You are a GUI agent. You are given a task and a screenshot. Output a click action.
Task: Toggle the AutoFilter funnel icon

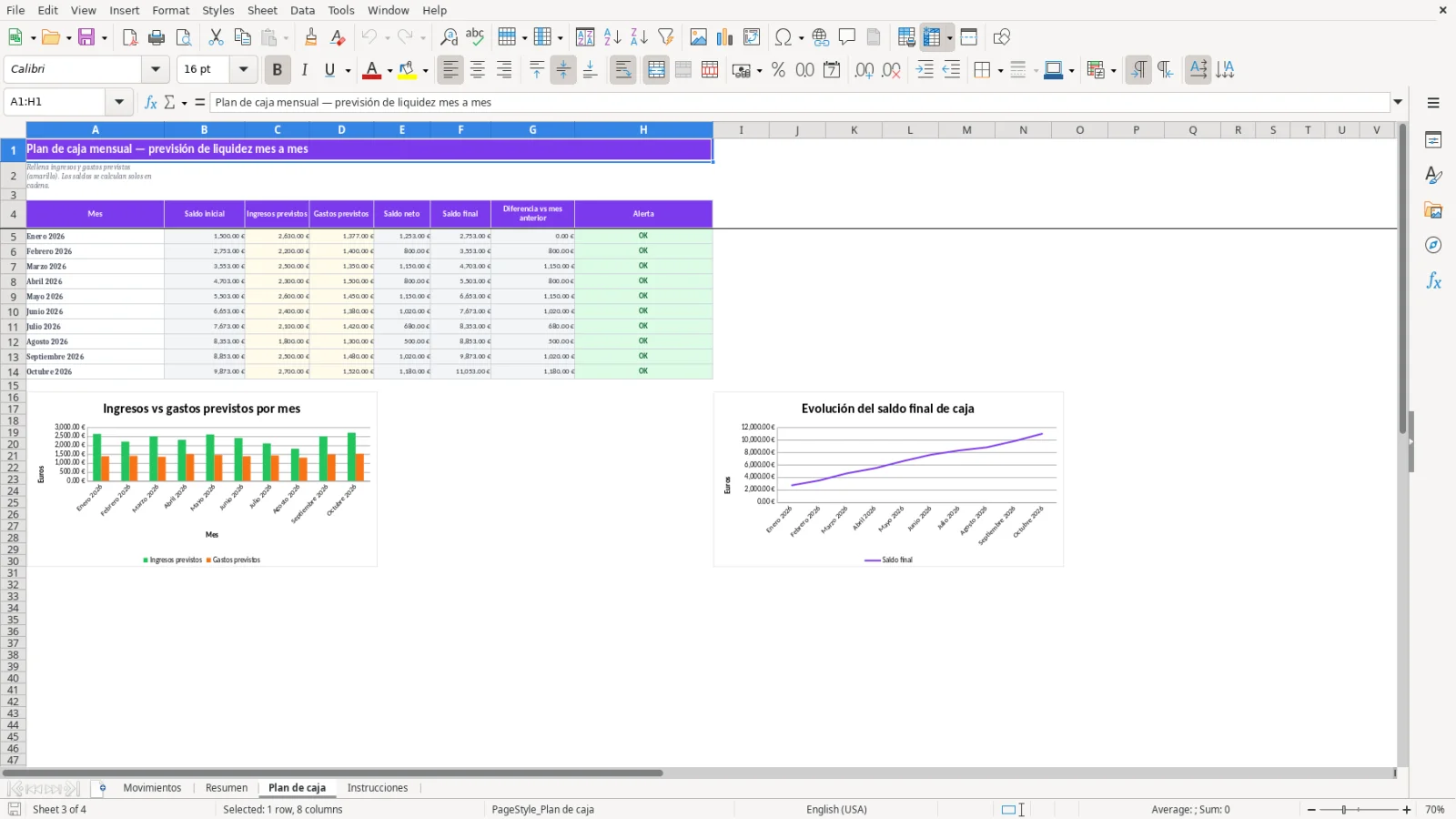point(666,37)
